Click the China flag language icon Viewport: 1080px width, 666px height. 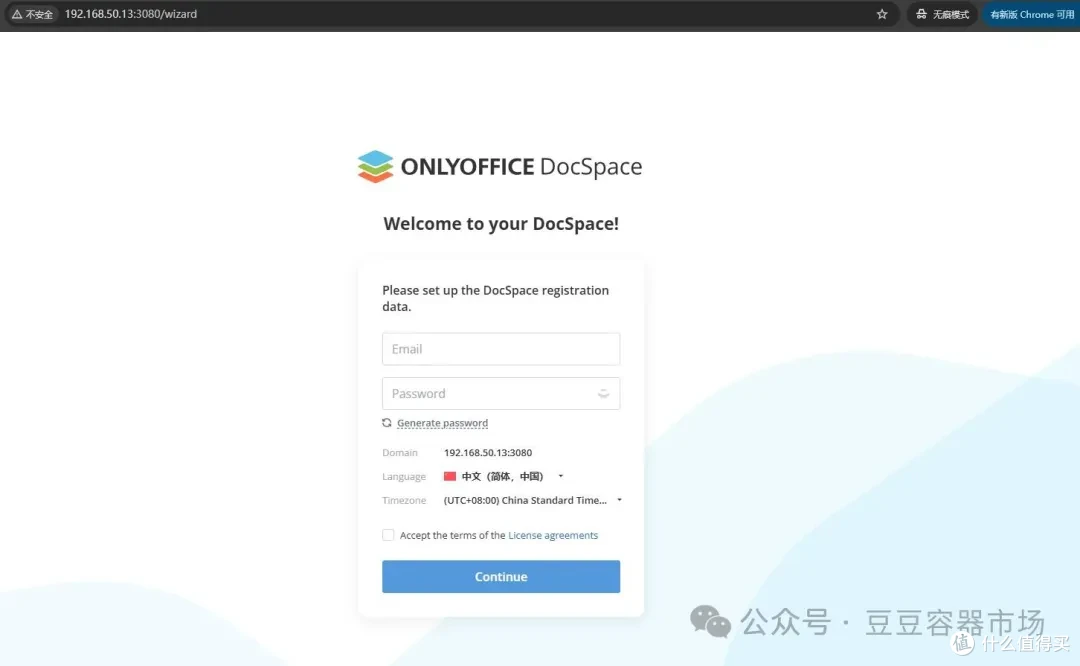tap(450, 477)
